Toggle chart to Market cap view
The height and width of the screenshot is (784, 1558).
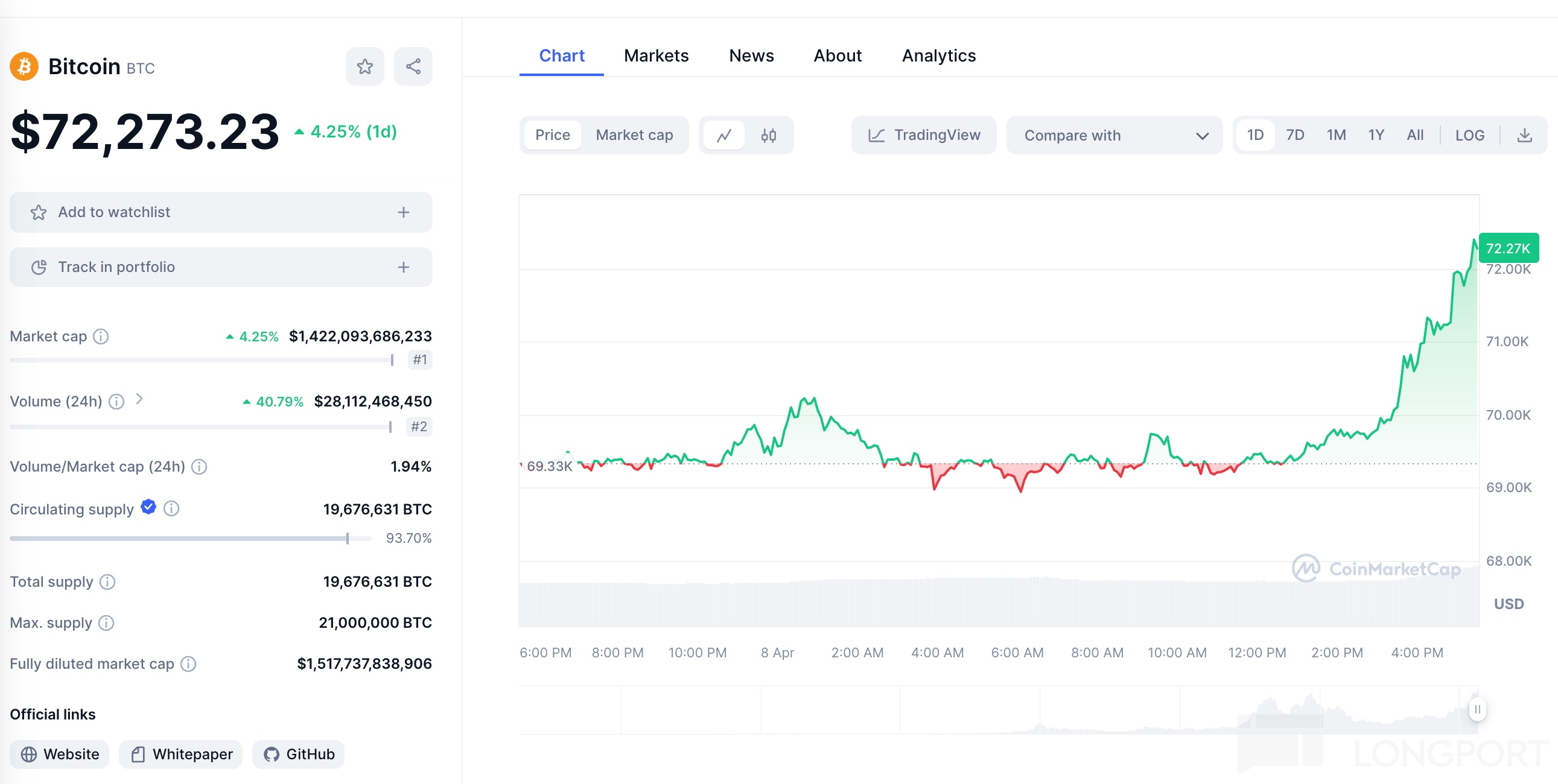tap(634, 136)
